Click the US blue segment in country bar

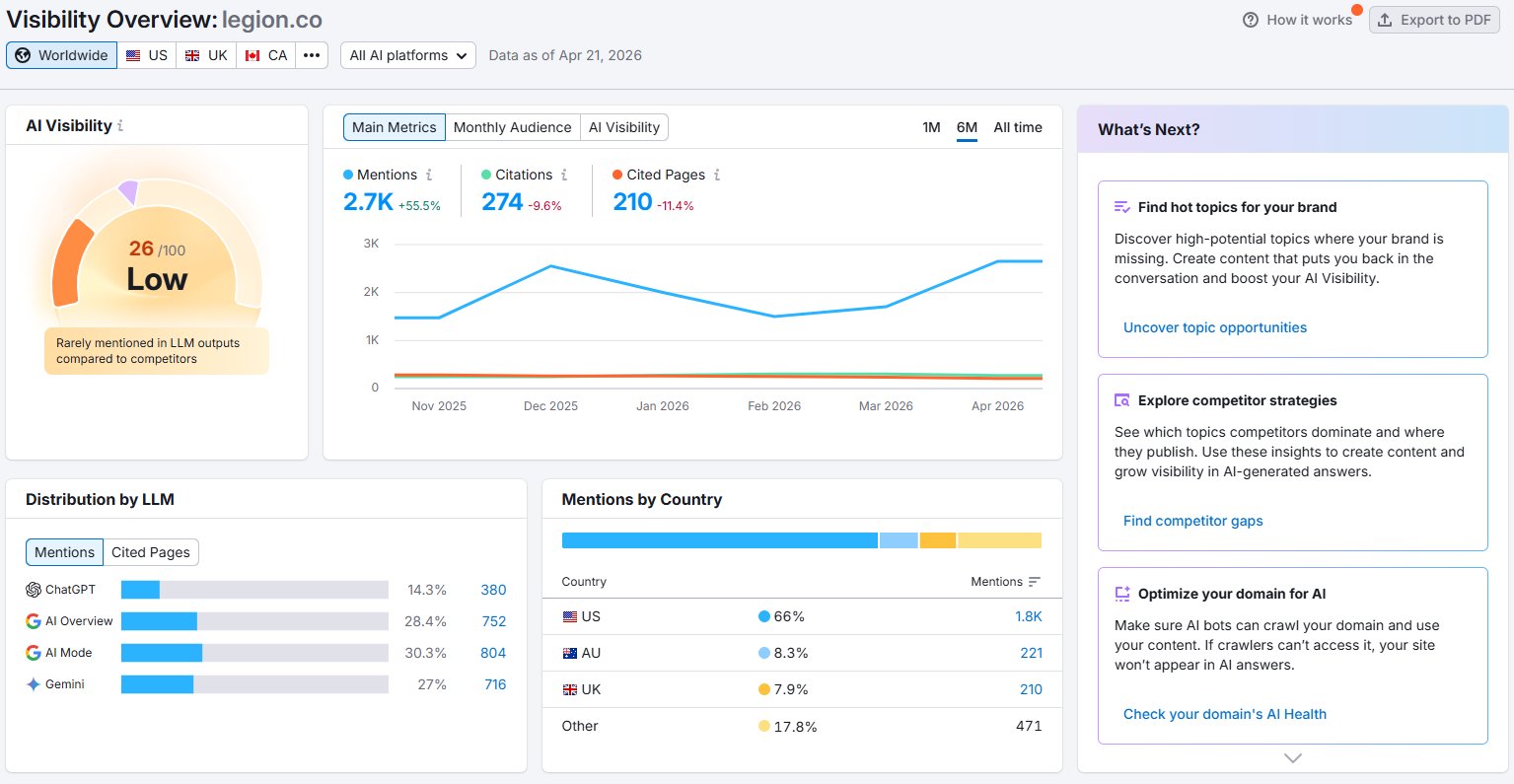tap(719, 540)
